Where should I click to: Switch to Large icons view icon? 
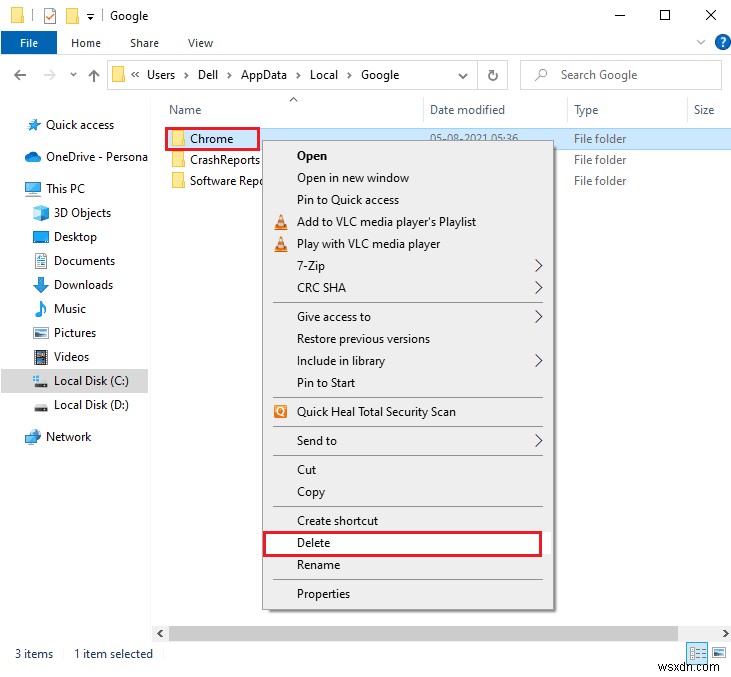718,653
